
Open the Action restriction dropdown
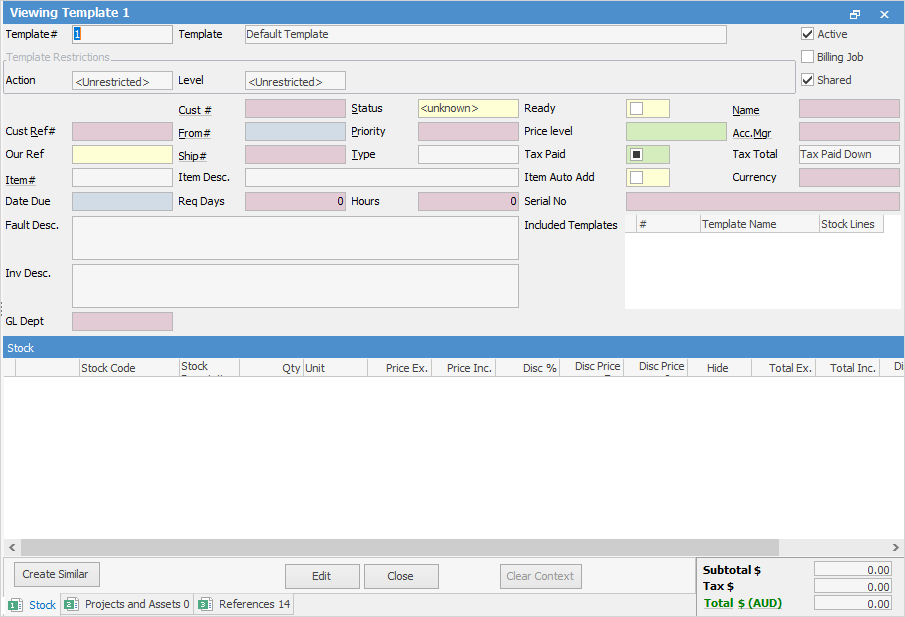122,82
